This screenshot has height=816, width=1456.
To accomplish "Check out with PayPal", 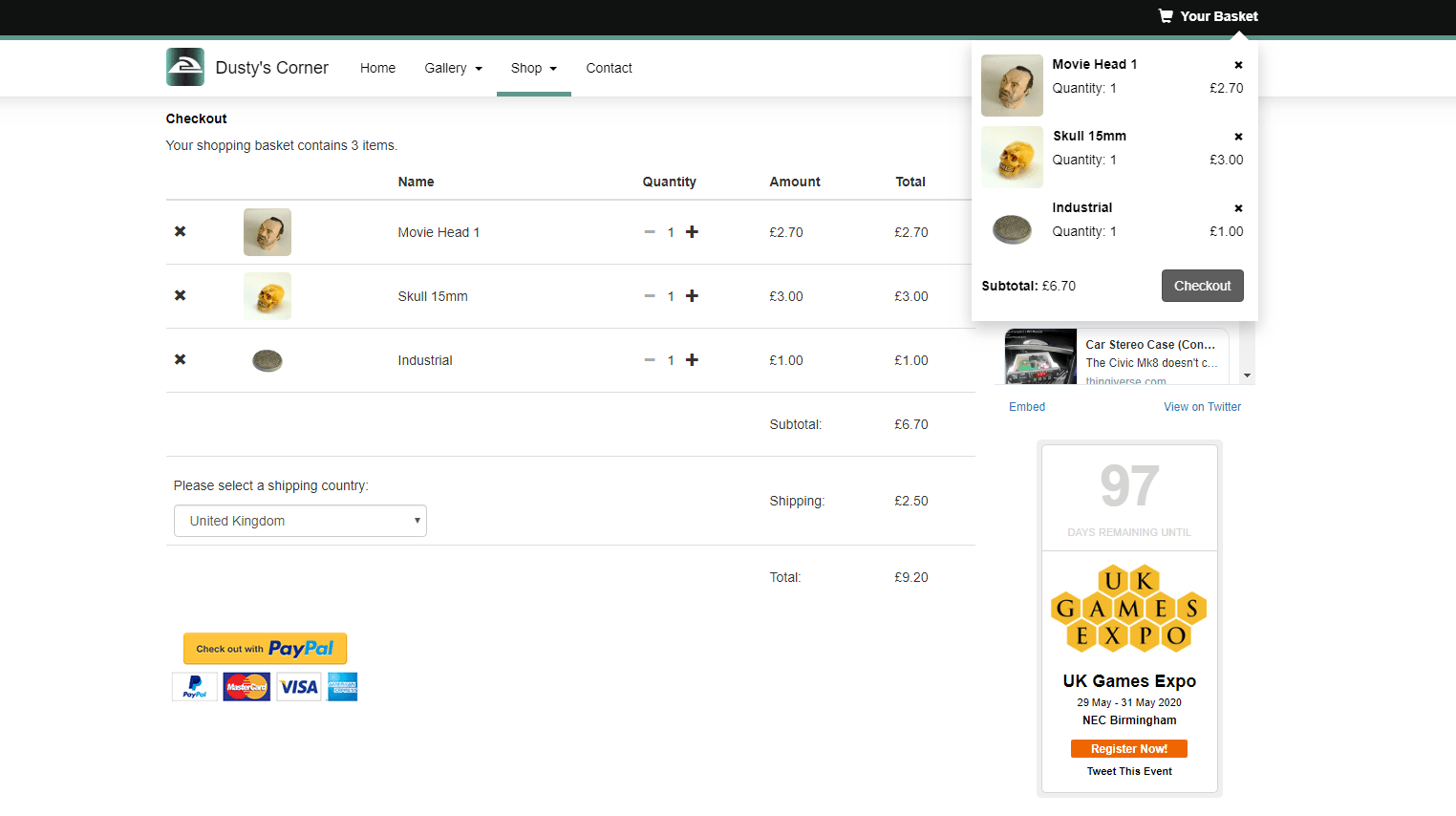I will click(x=265, y=649).
